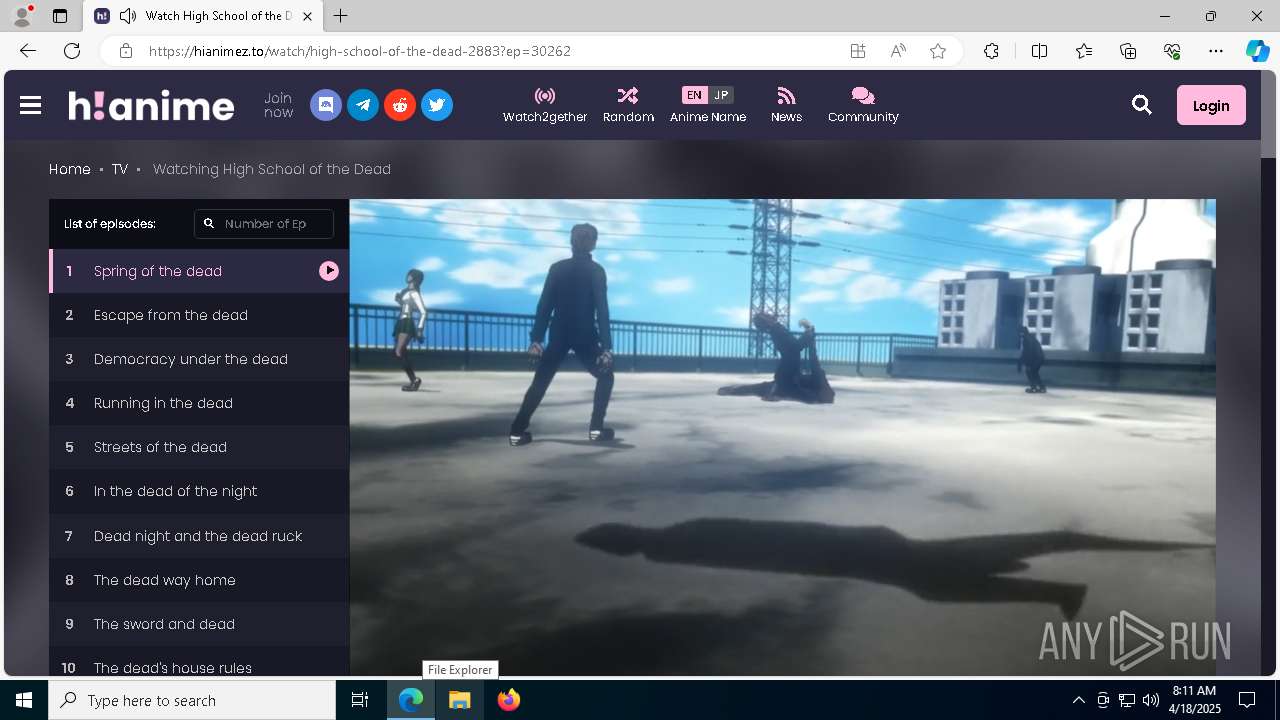
Task: Go back in the browser
Action: (28, 51)
